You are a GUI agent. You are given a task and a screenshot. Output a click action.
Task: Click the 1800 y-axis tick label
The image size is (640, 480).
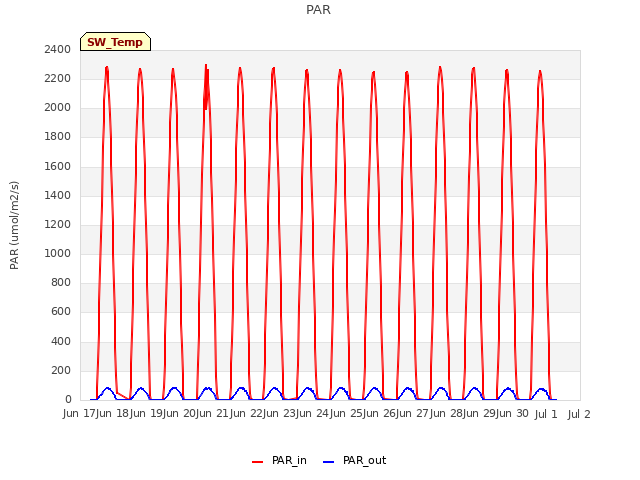click(58, 136)
